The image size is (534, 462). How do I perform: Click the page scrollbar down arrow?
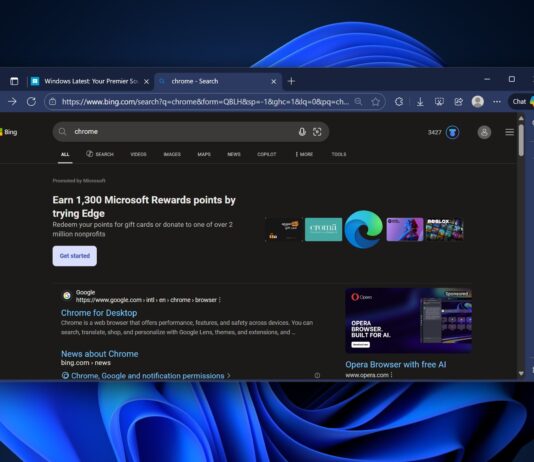pyautogui.click(x=521, y=373)
